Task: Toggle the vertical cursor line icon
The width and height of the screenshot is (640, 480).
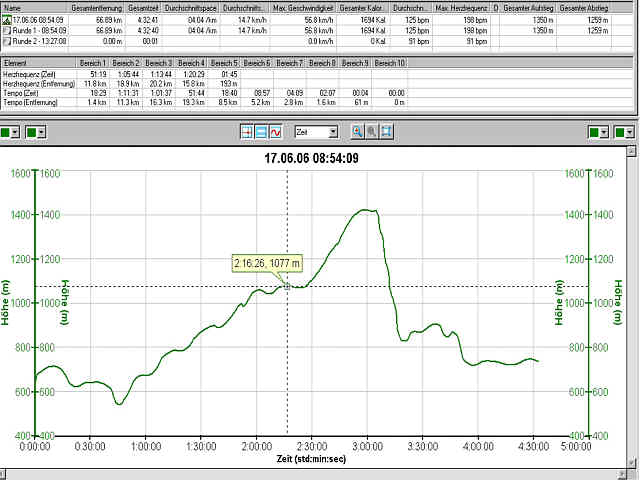Action: 249,132
